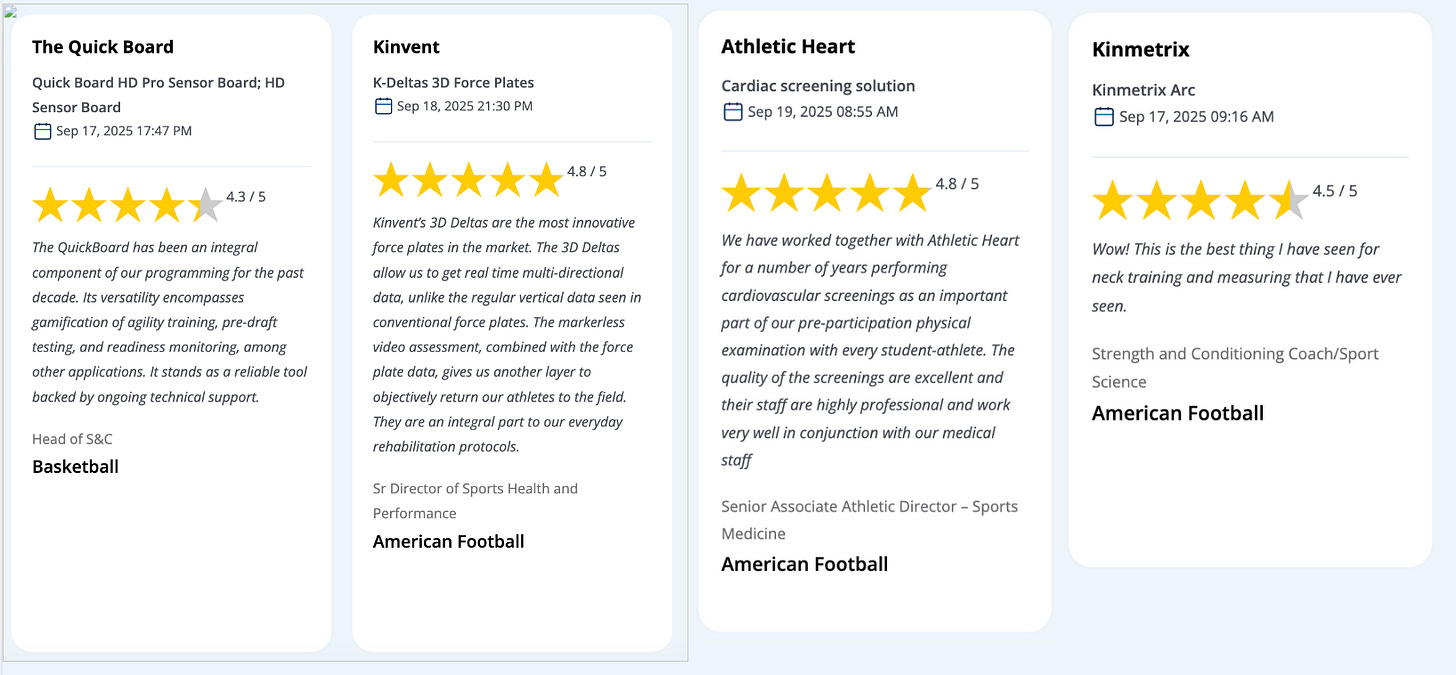Click the half-grey fifth star on Quick Board rating
Viewport: 1456px width, 675px height.
[206, 205]
